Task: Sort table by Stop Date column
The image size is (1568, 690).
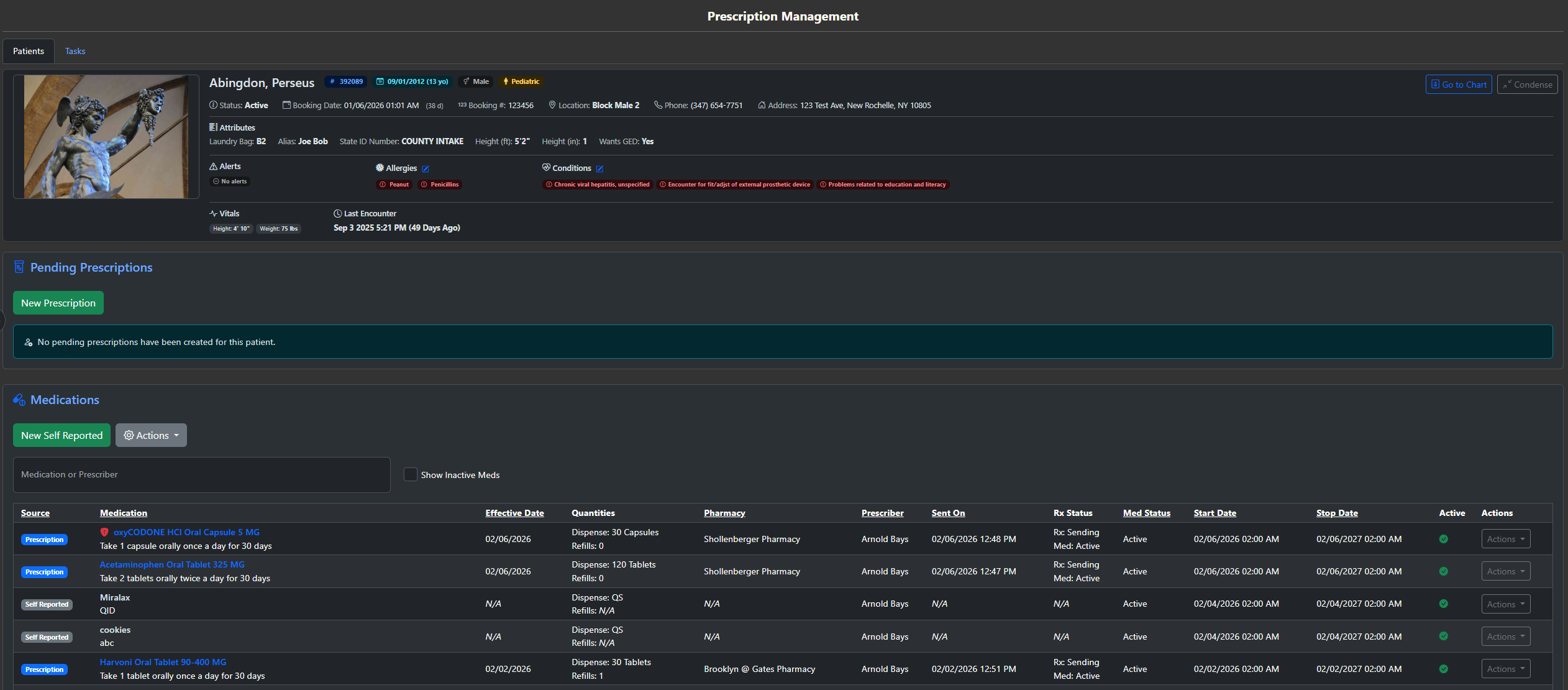Action: click(x=1337, y=513)
